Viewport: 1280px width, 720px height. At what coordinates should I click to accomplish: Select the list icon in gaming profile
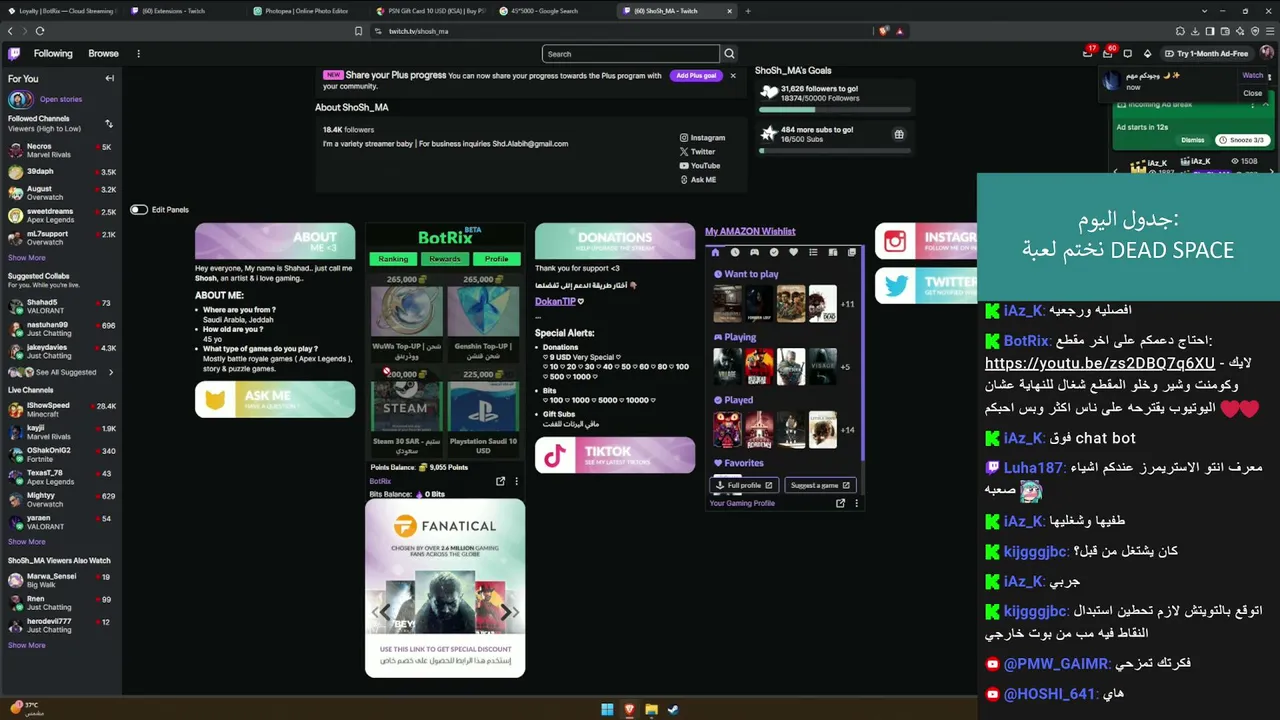click(x=813, y=252)
